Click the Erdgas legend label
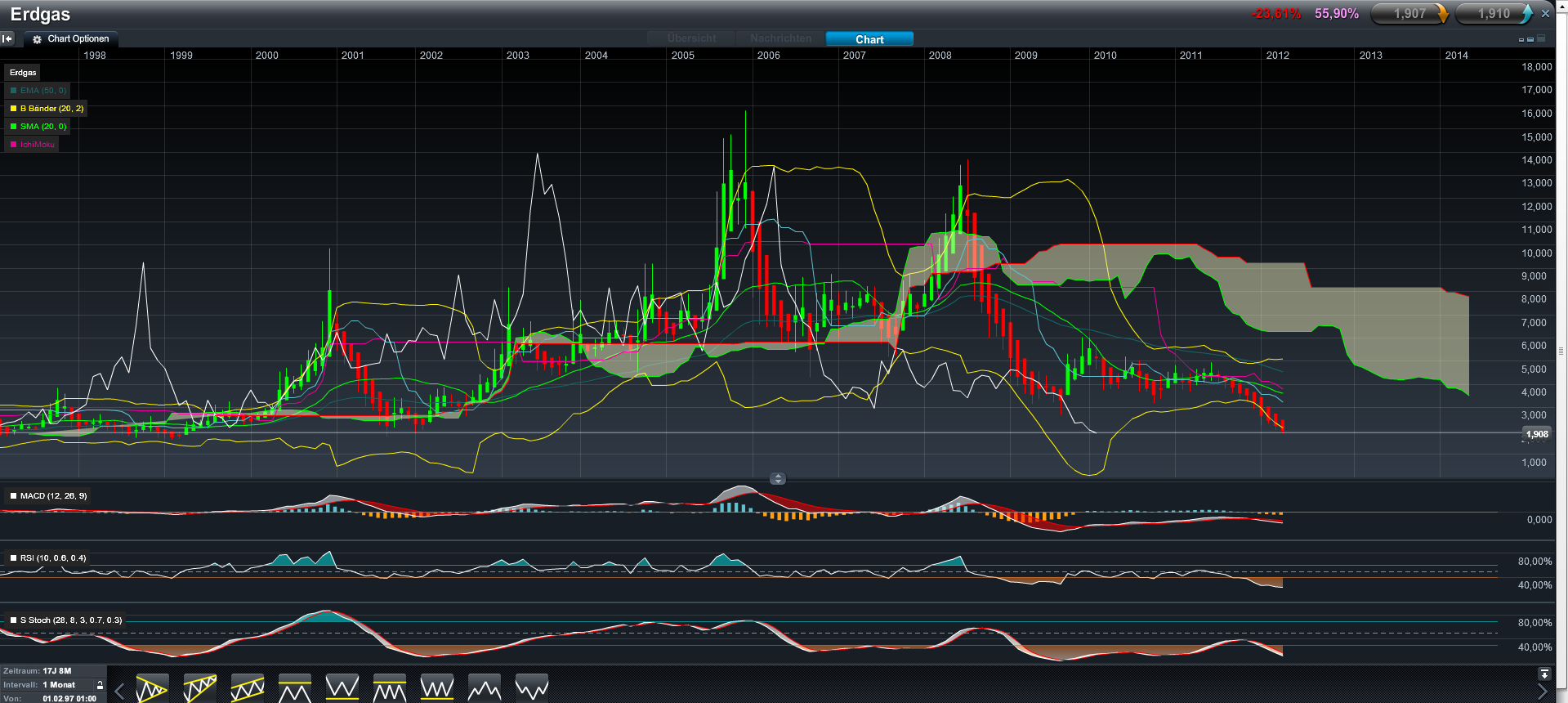Viewport: 1568px width, 703px height. click(23, 73)
